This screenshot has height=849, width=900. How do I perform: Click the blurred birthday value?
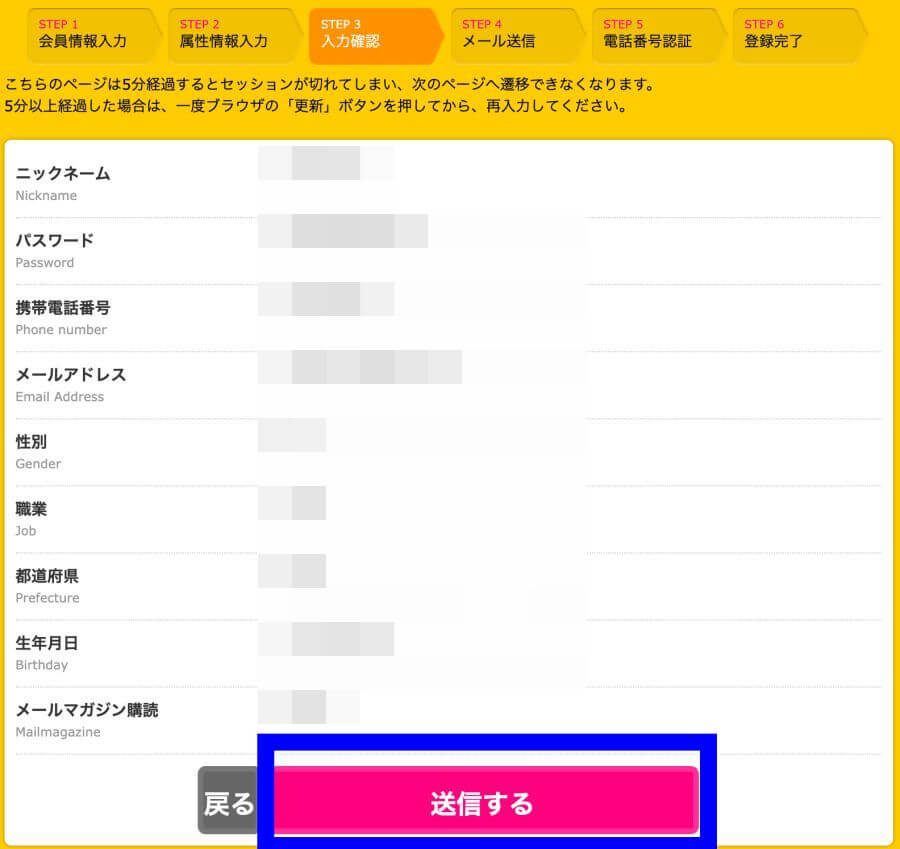(x=326, y=639)
